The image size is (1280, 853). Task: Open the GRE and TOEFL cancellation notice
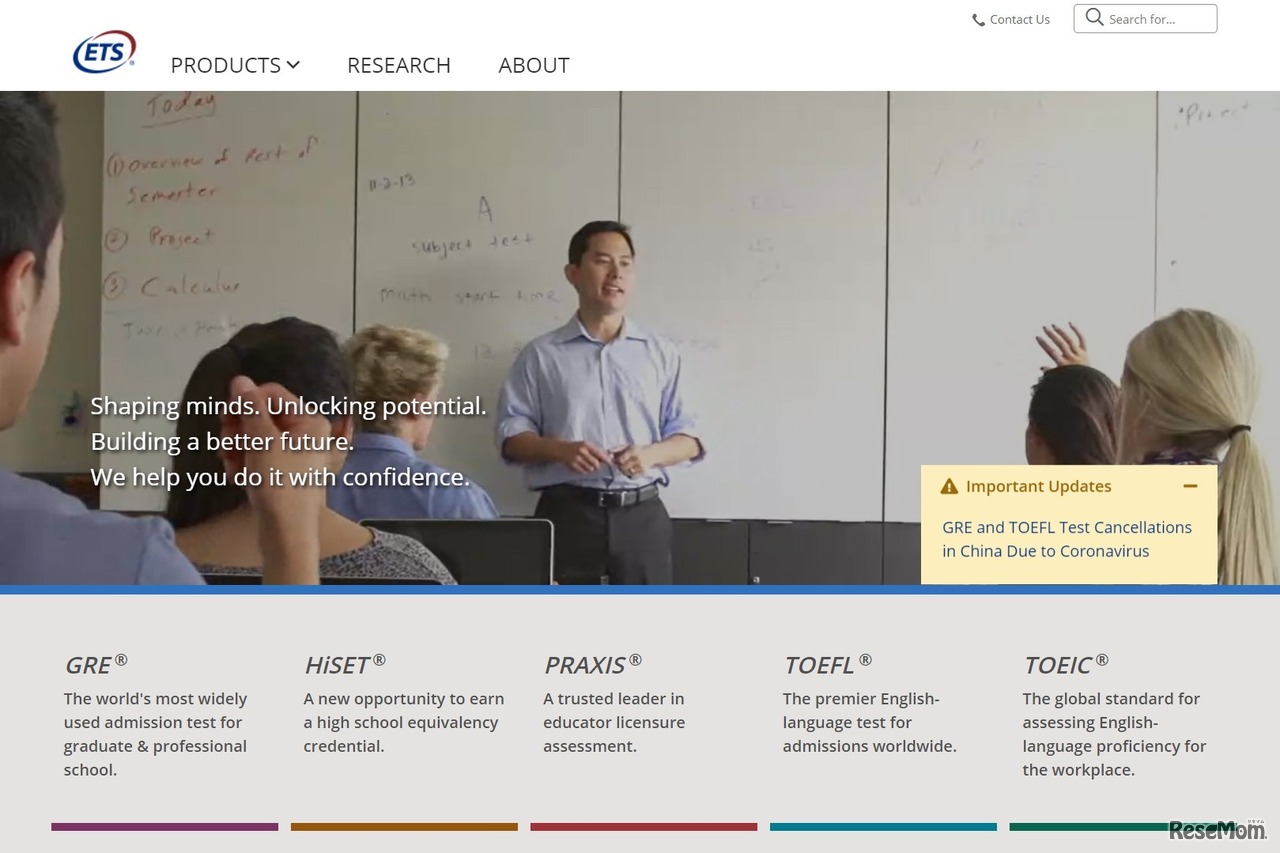tap(1066, 539)
